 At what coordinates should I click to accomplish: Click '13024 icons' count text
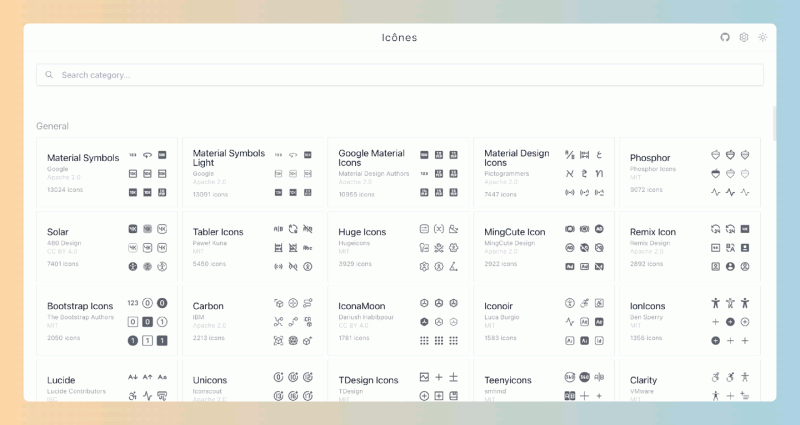pos(65,190)
